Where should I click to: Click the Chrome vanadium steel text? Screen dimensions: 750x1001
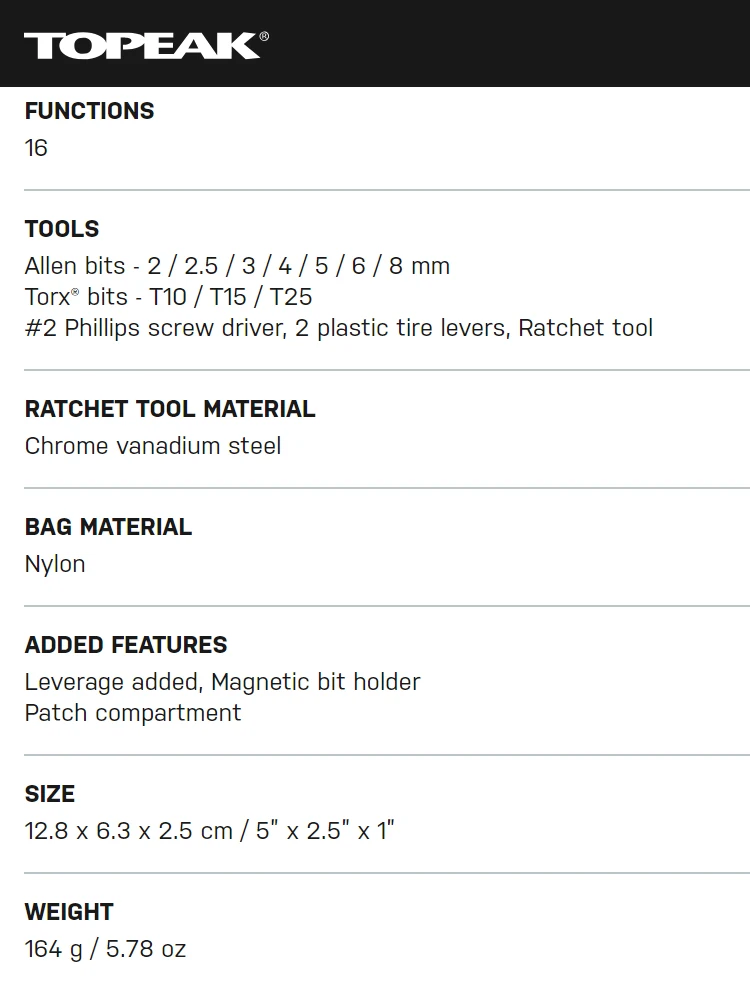(x=153, y=446)
